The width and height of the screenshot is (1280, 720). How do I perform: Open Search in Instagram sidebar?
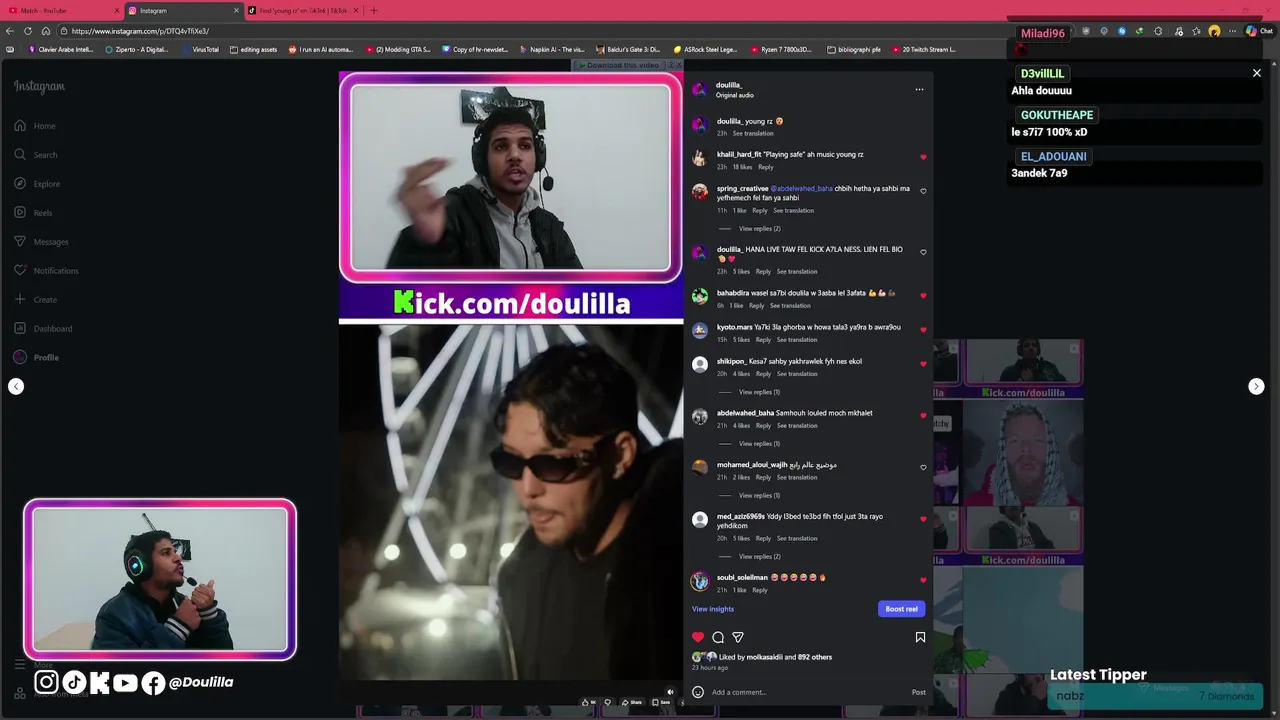[36, 155]
